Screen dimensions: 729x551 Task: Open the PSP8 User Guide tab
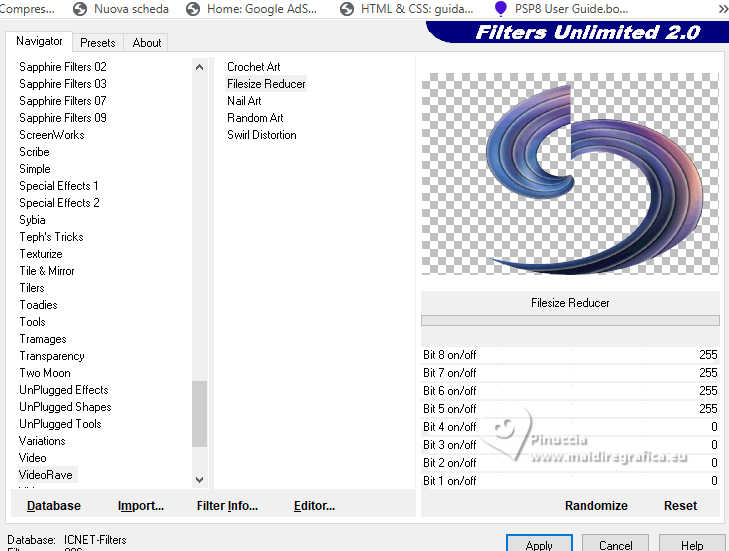pos(561,8)
